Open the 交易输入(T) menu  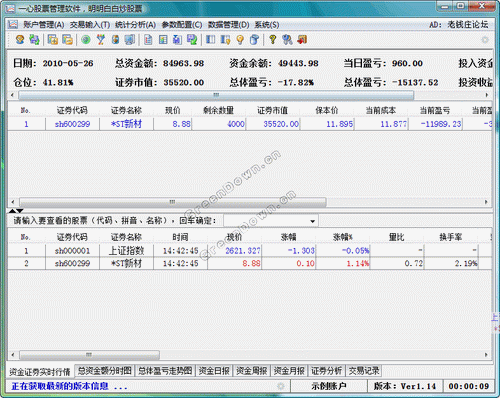(x=90, y=25)
